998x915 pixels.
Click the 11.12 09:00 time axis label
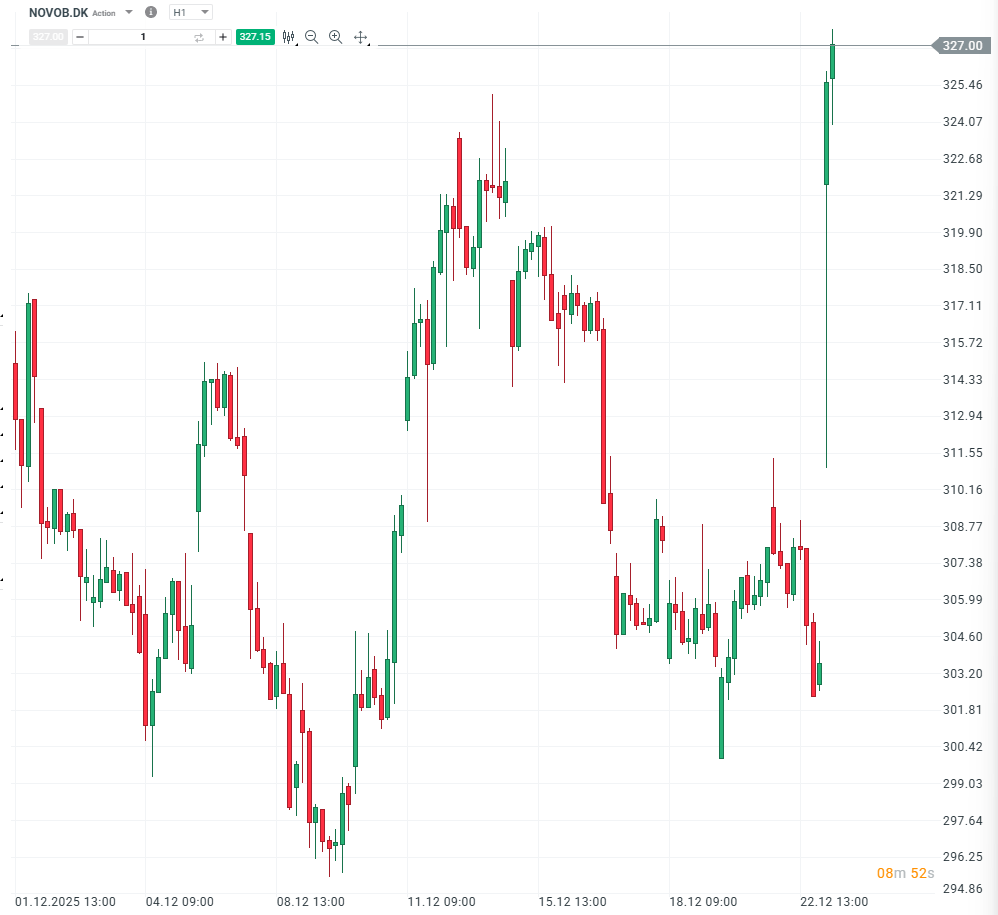[x=441, y=902]
